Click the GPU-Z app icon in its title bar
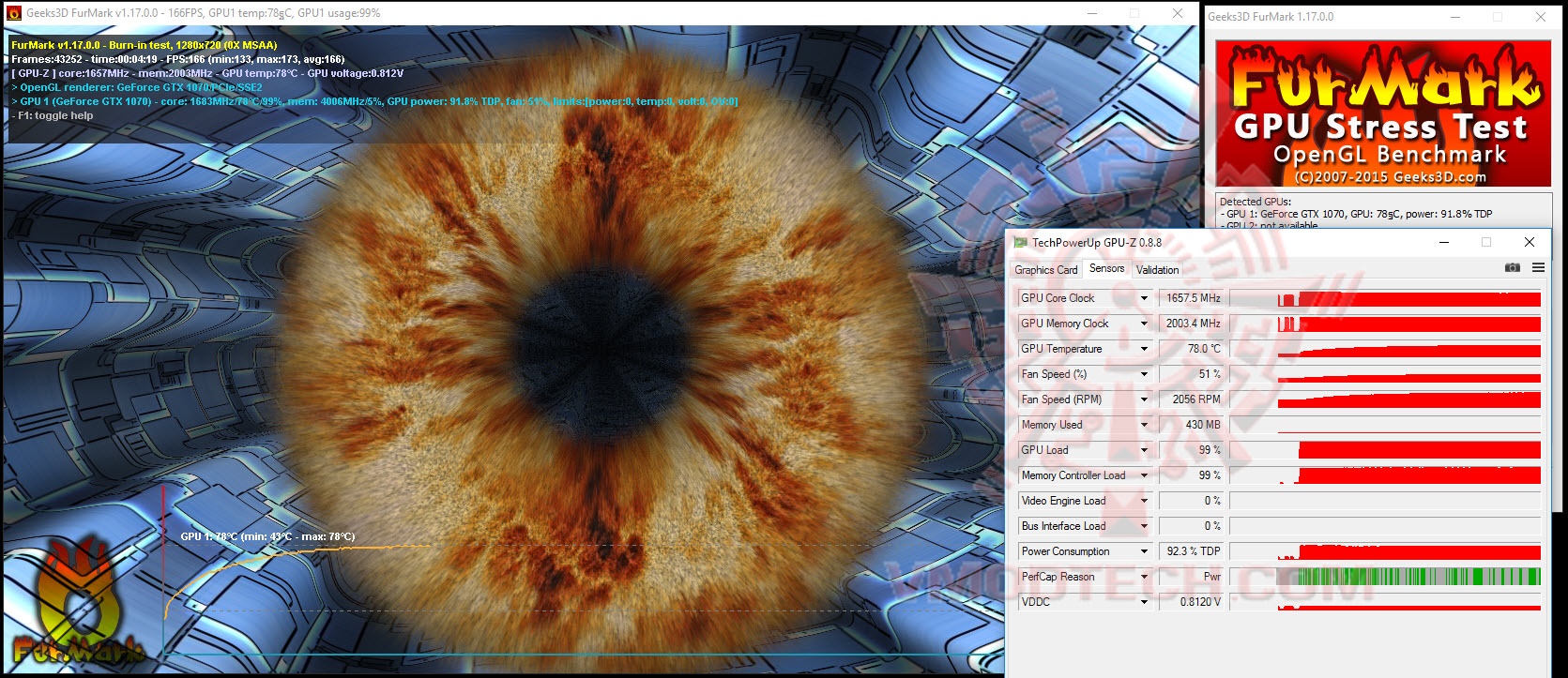 (1020, 243)
